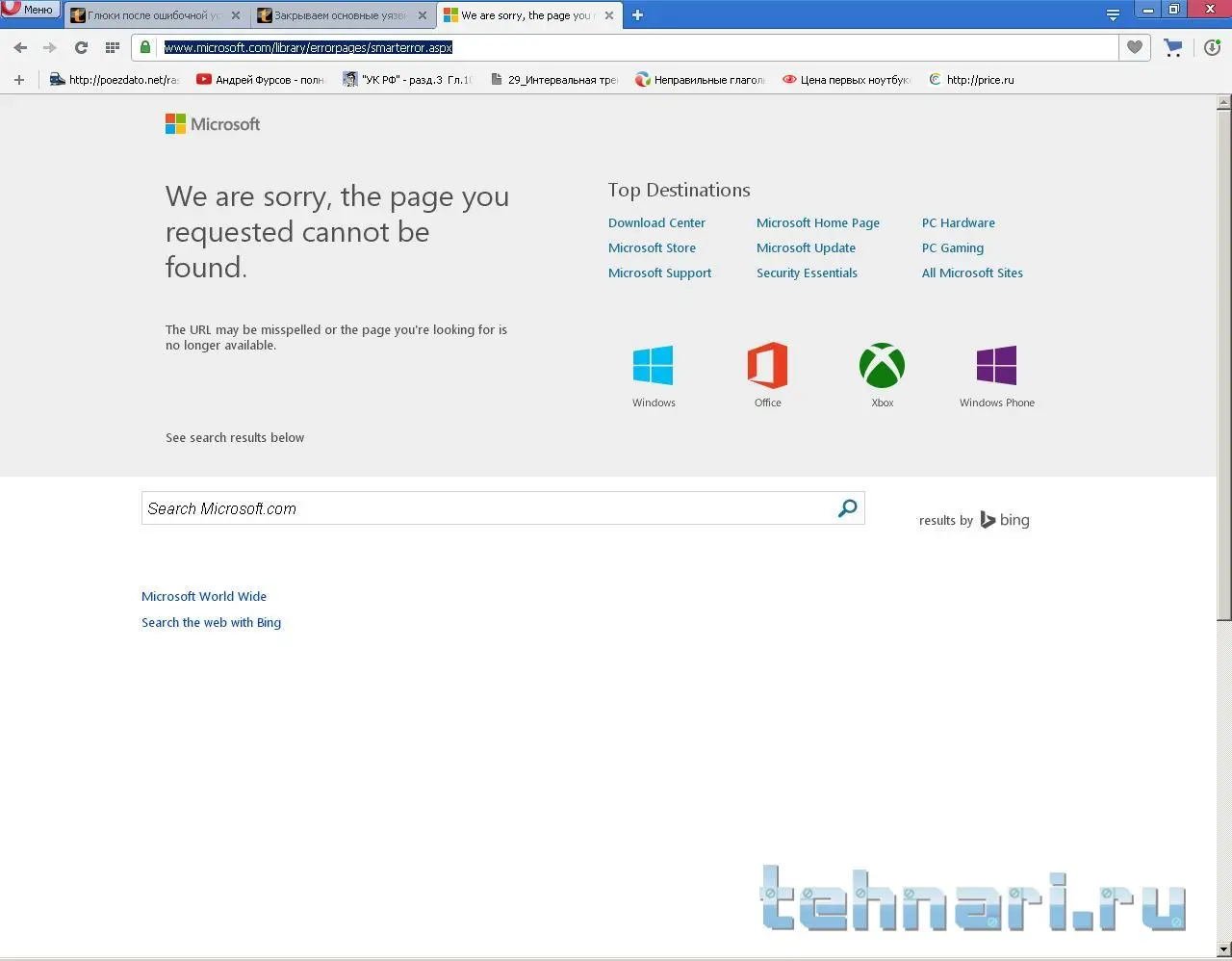This screenshot has width=1232, height=961.
Task: Open the Microsoft World Wide link
Action: click(204, 596)
